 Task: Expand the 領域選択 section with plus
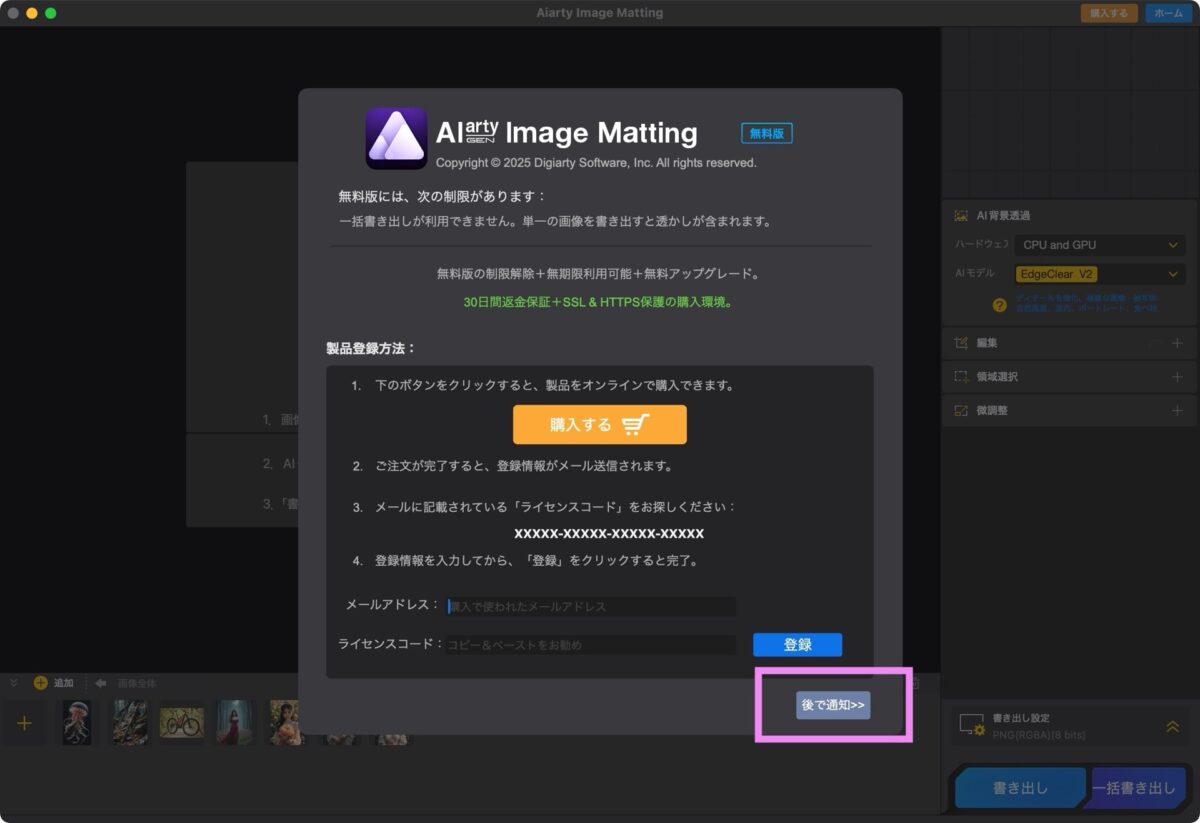pyautogui.click(x=1177, y=377)
